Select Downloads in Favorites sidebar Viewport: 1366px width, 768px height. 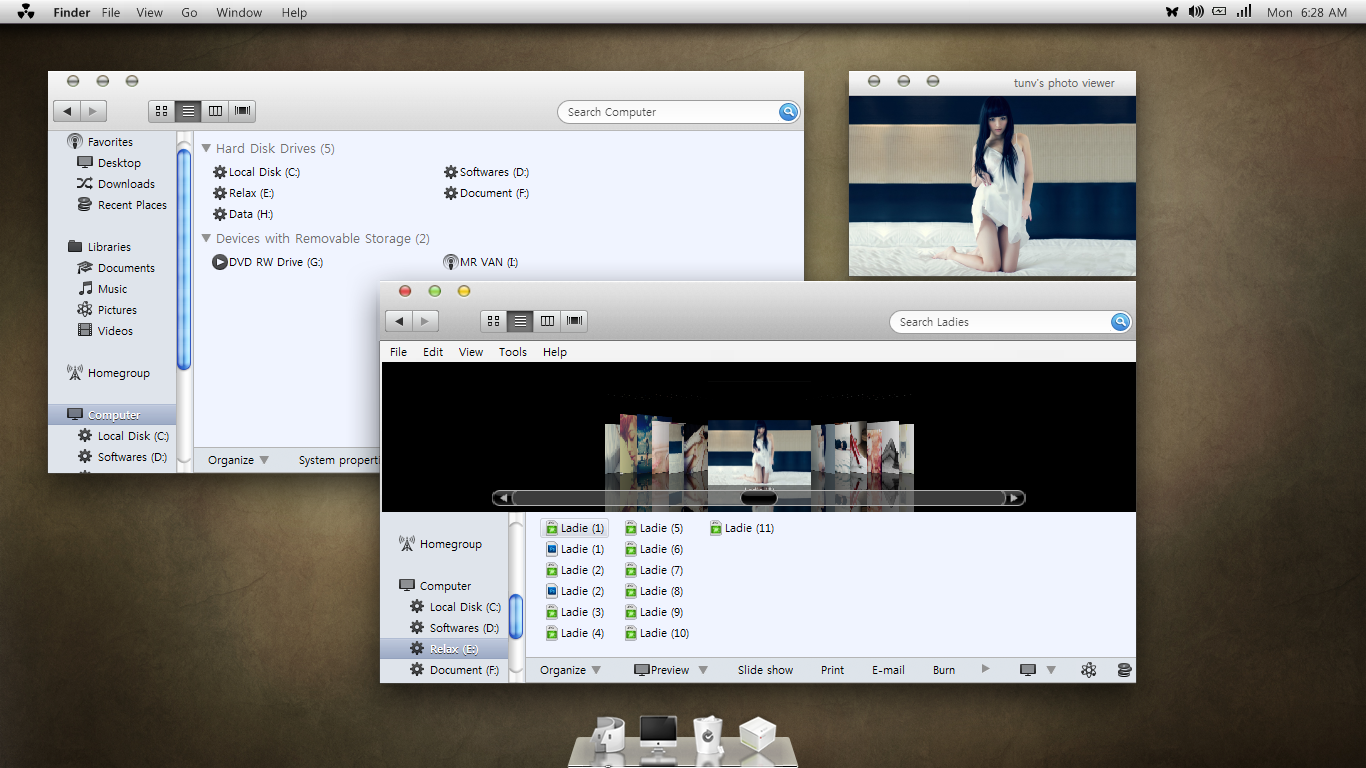[x=116, y=184]
